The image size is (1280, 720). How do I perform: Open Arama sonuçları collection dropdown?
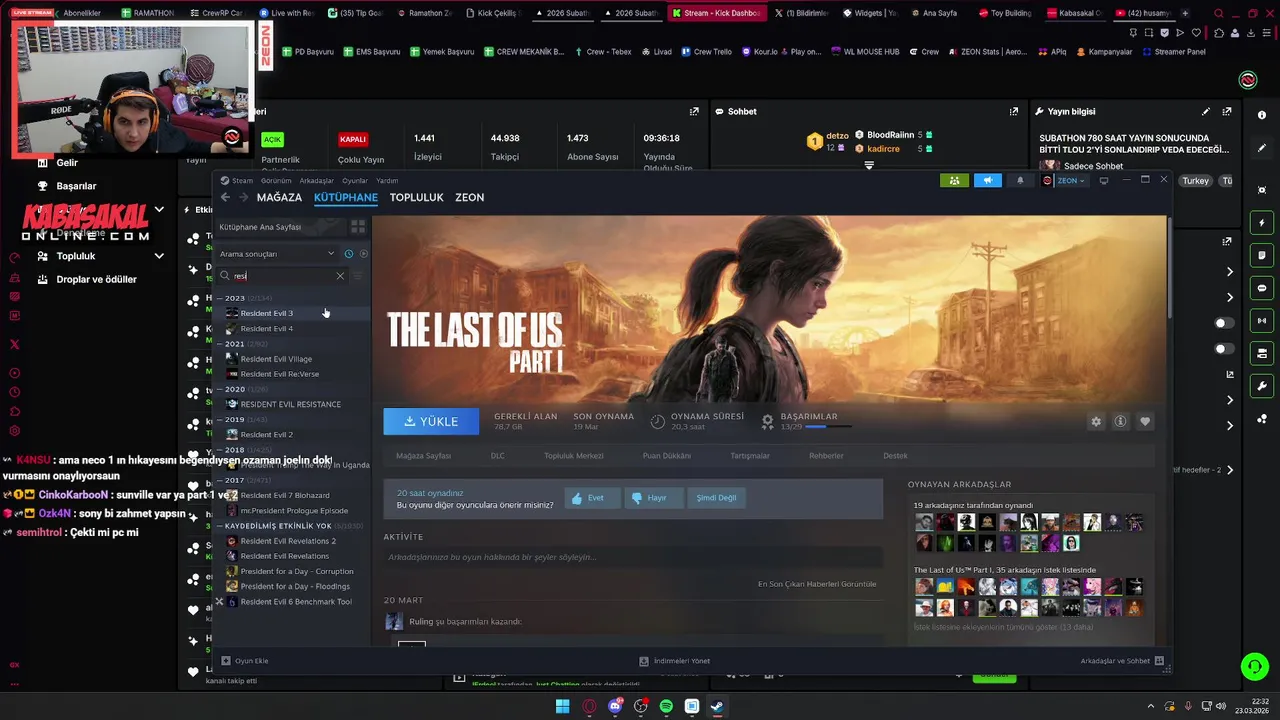coord(277,254)
